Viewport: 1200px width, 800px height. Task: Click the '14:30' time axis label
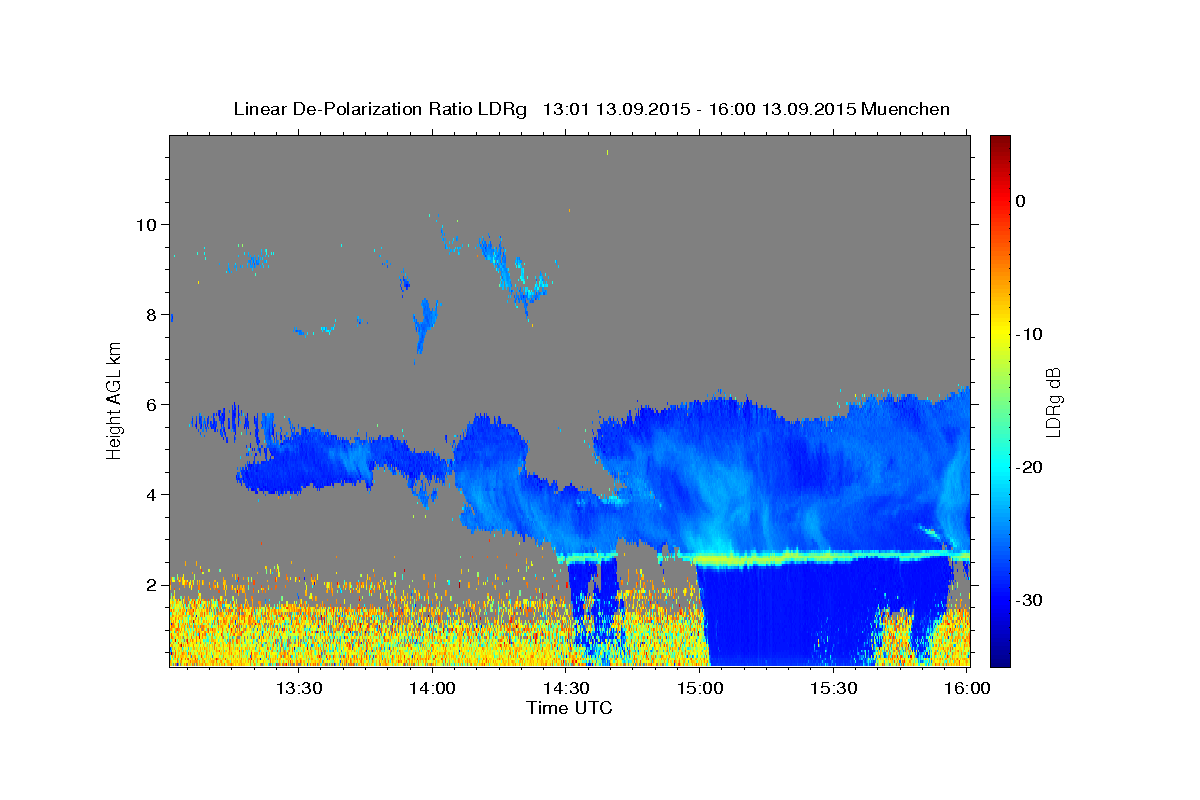[566, 688]
